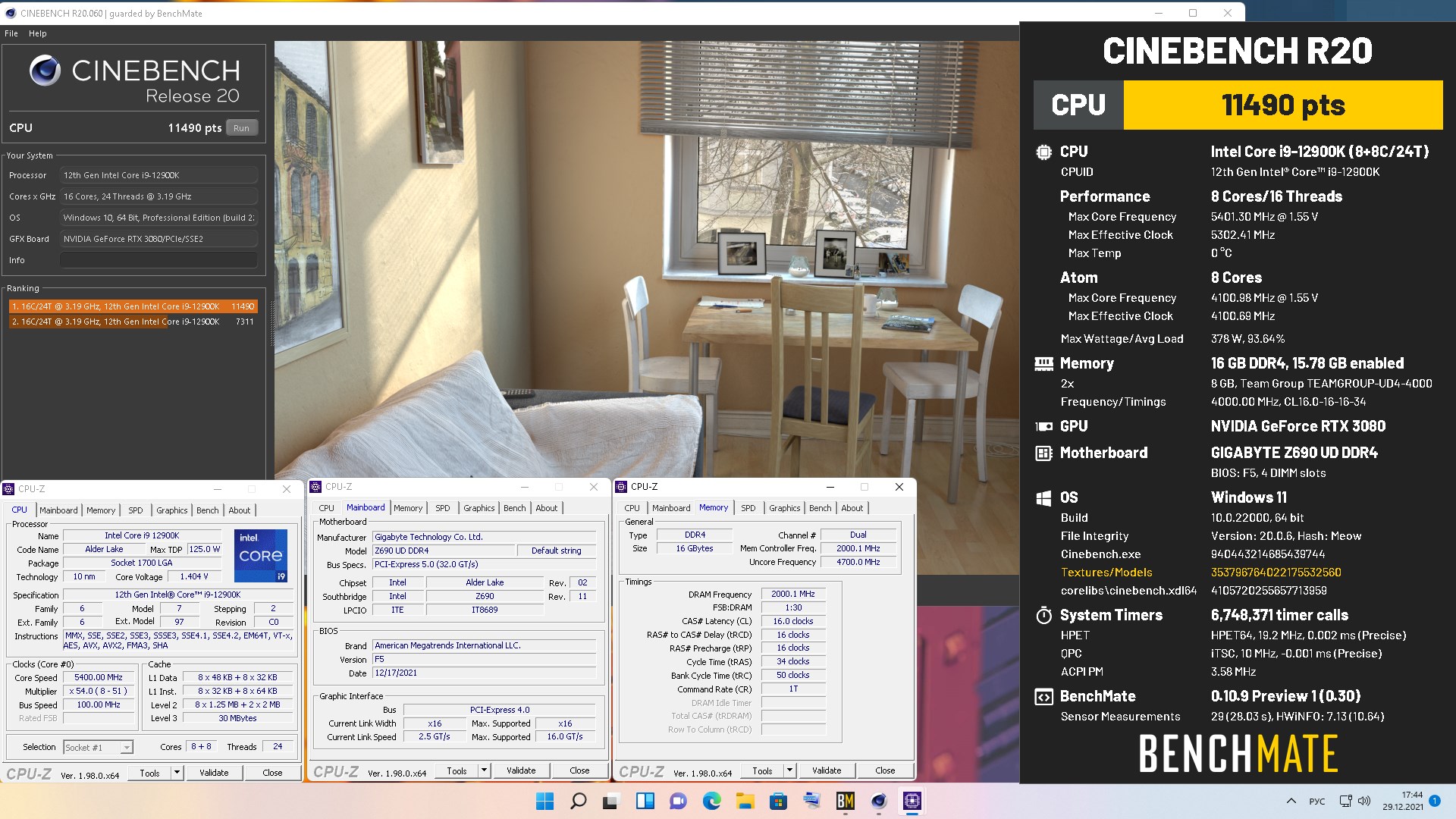1456x819 pixels.
Task: Run the CPU benchmark in Cinebench
Action: tap(241, 128)
